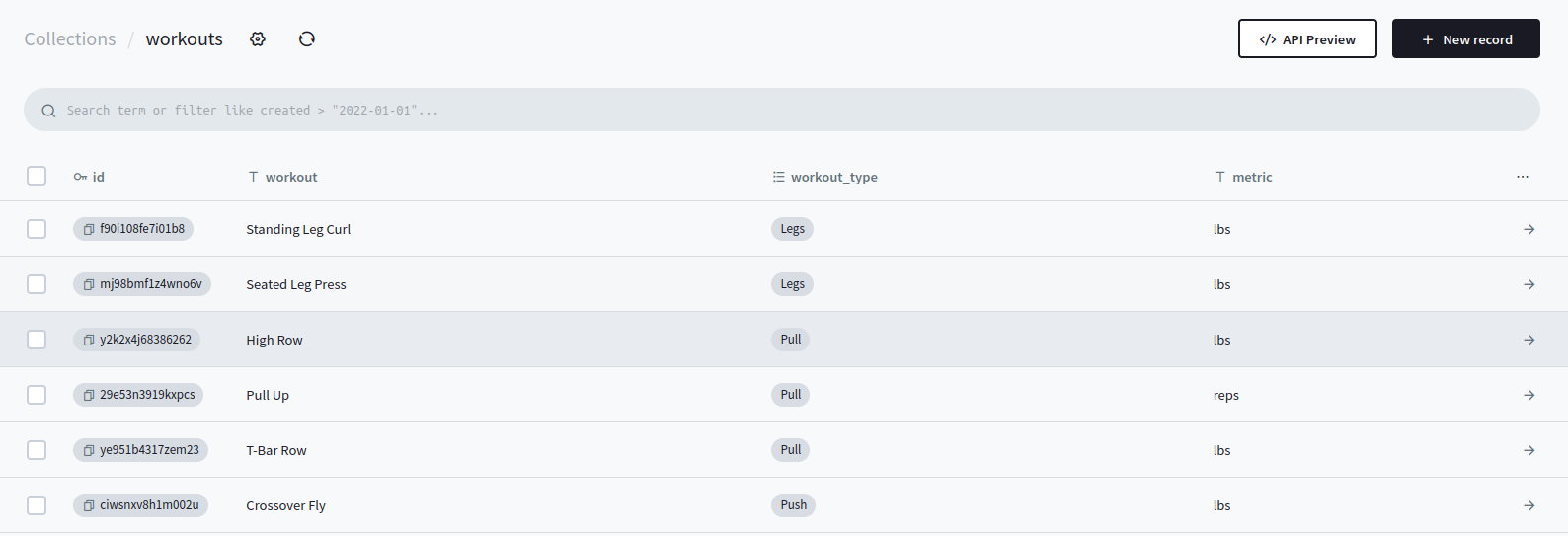Open workouts collection settings gear

258,39
